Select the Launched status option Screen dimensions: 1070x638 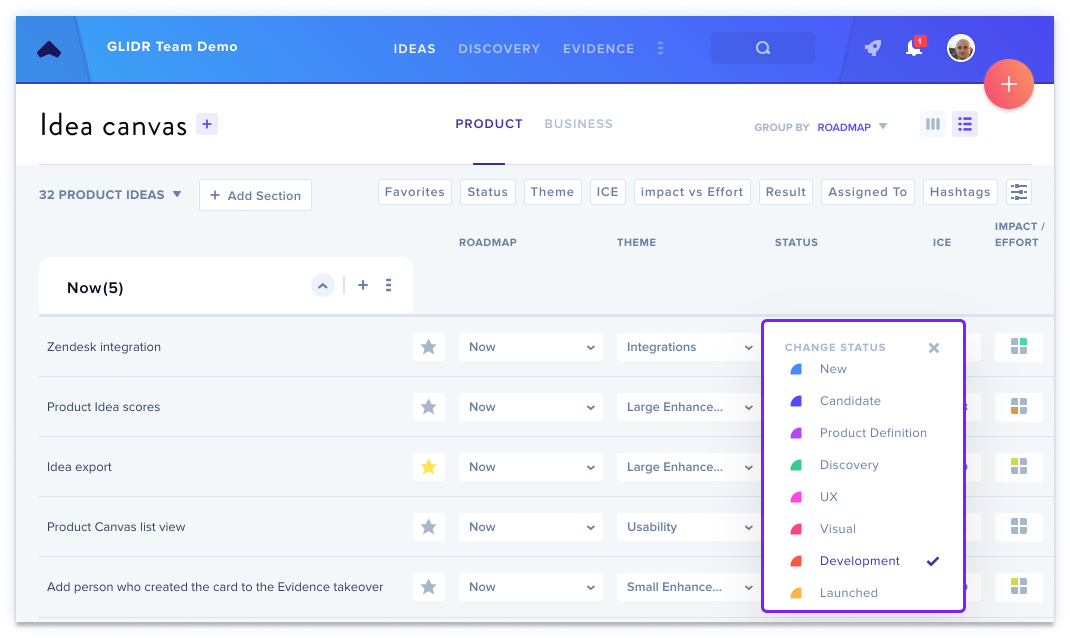pyautogui.click(x=848, y=592)
